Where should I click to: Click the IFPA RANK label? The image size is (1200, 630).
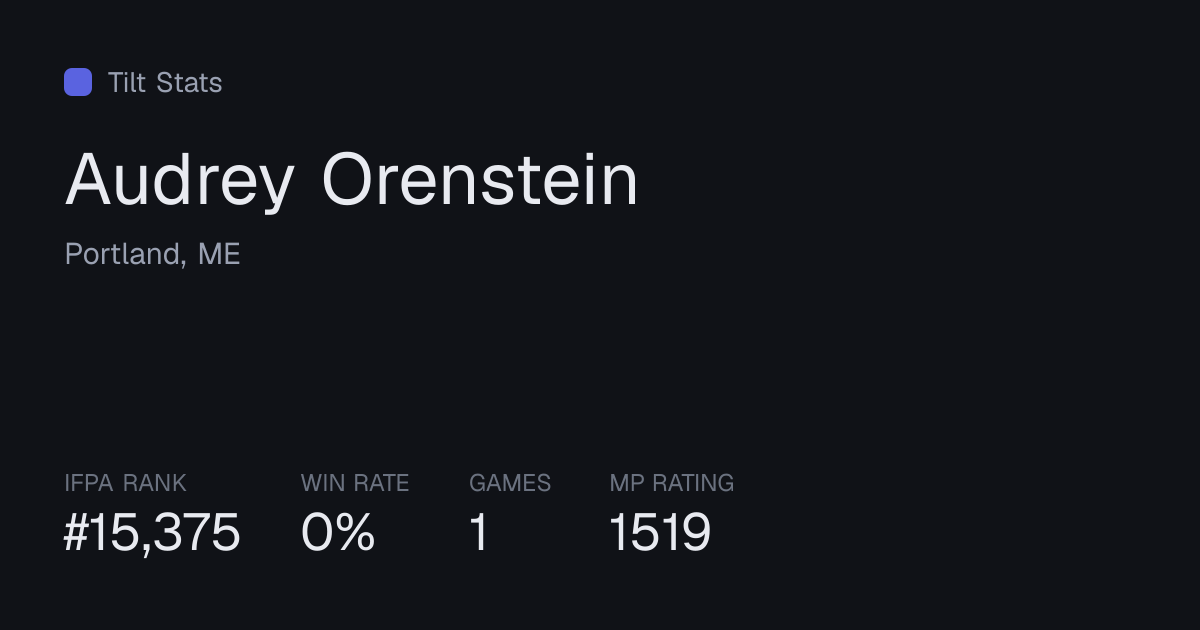click(125, 483)
